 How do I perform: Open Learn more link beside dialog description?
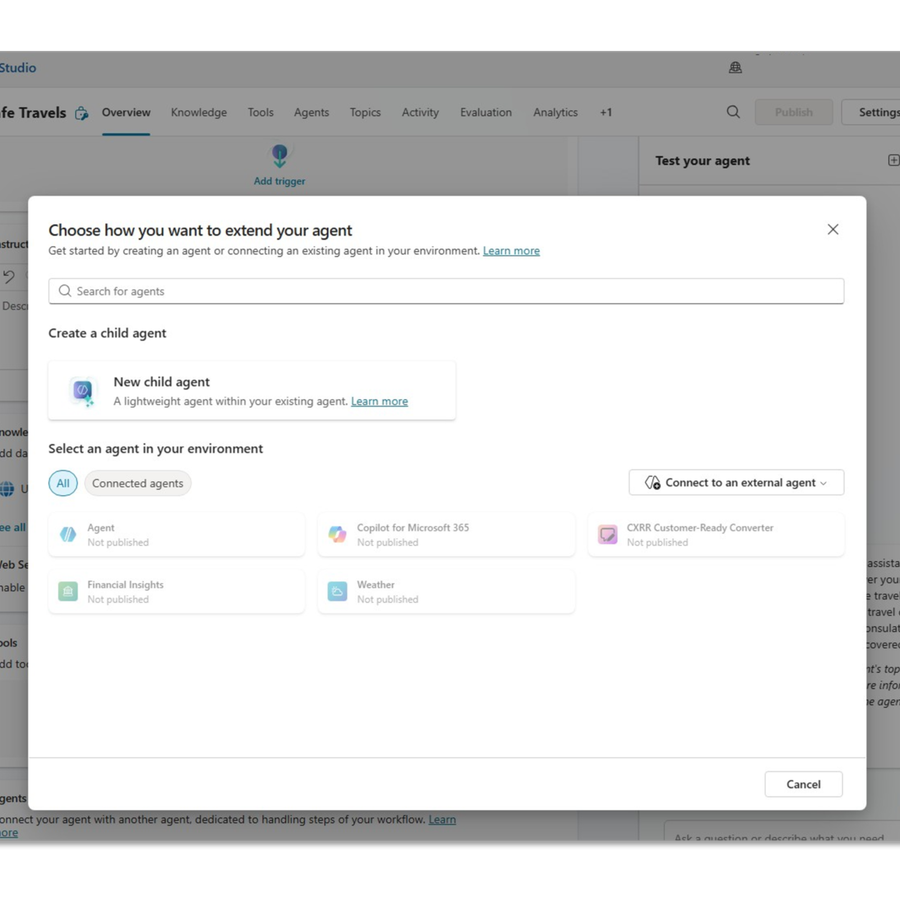511,251
